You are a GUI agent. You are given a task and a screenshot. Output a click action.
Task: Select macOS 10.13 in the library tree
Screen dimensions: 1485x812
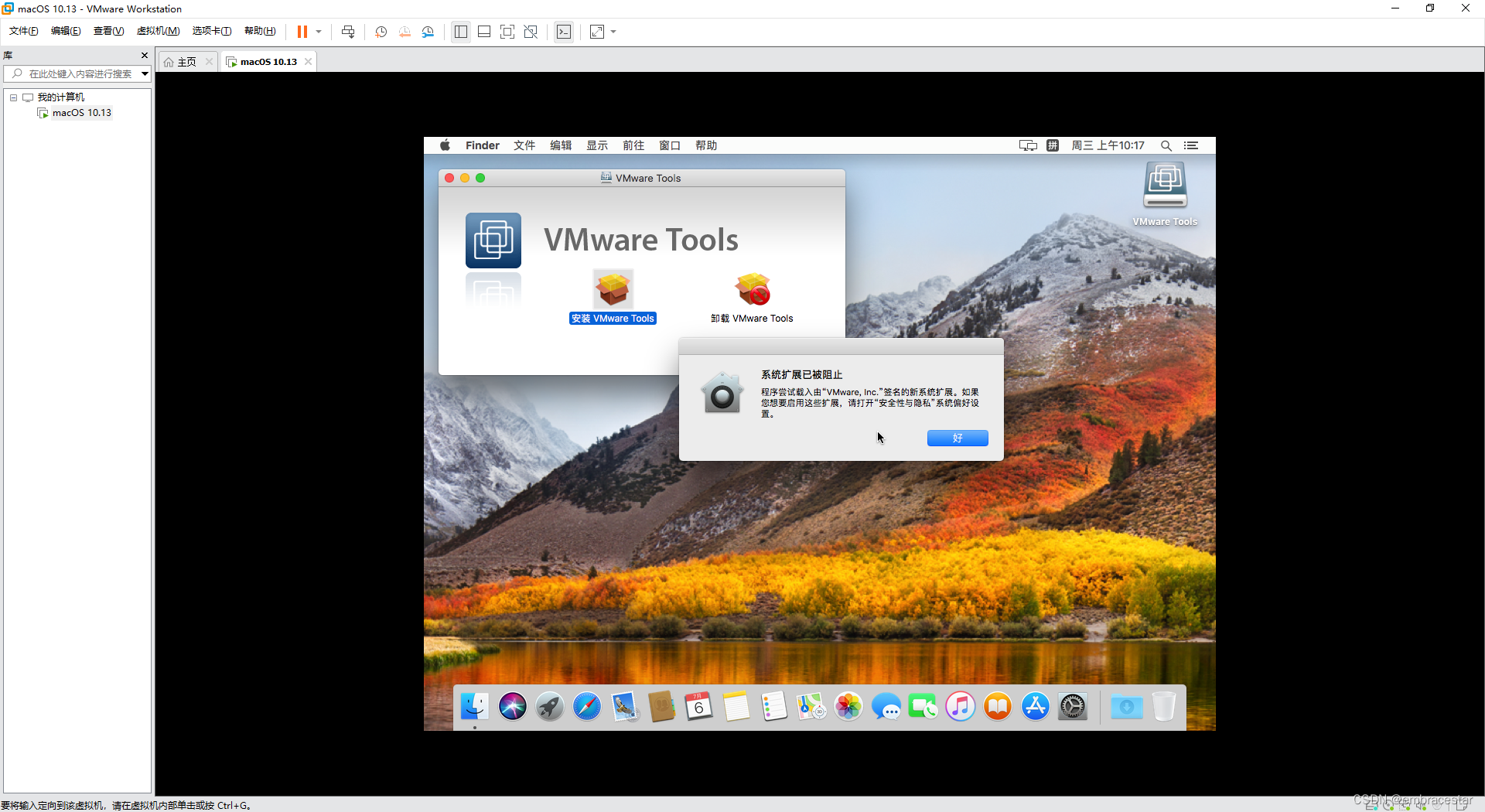tap(81, 113)
